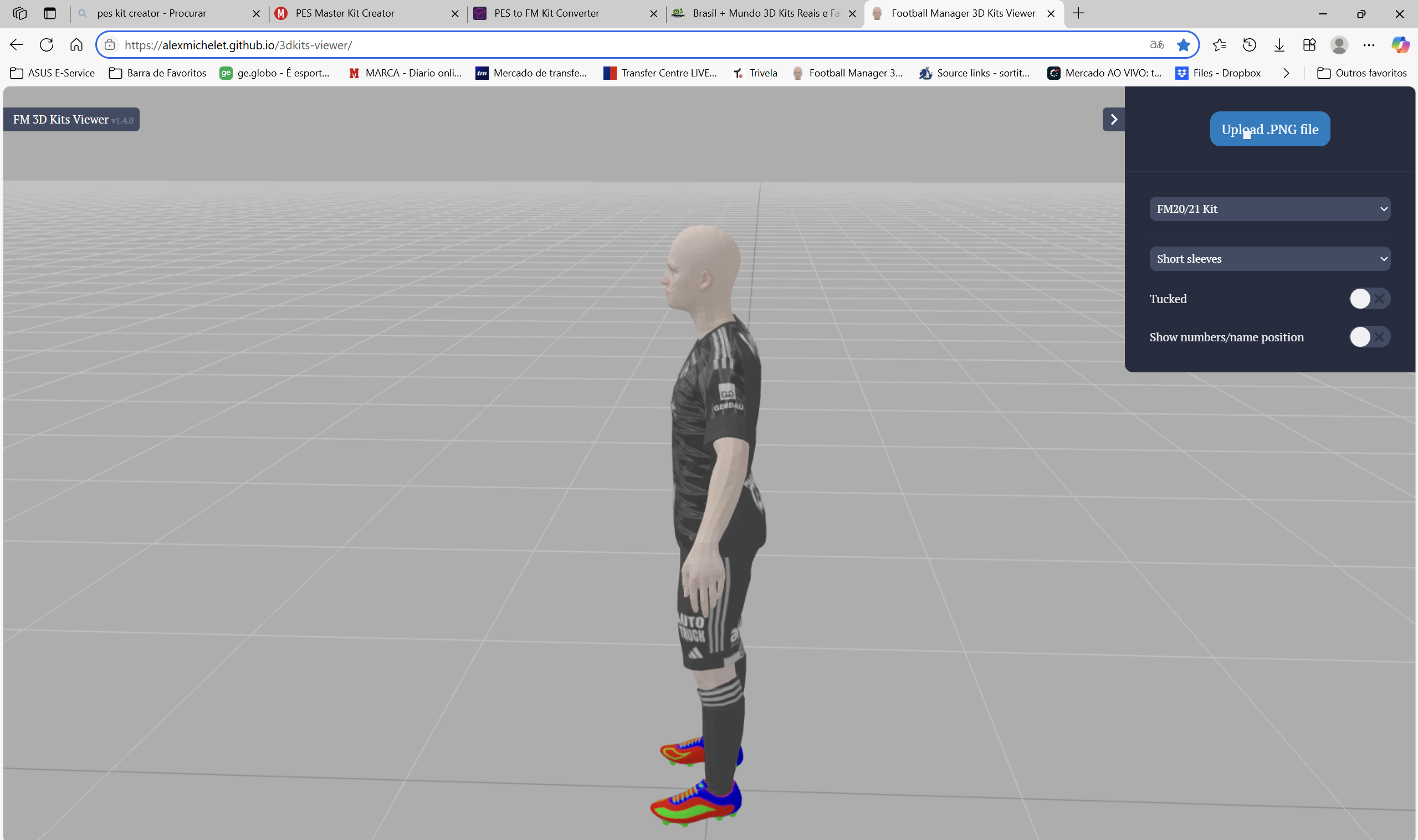This screenshot has width=1418, height=840.
Task: Collapse the side panel with the arrow button
Action: (1113, 120)
